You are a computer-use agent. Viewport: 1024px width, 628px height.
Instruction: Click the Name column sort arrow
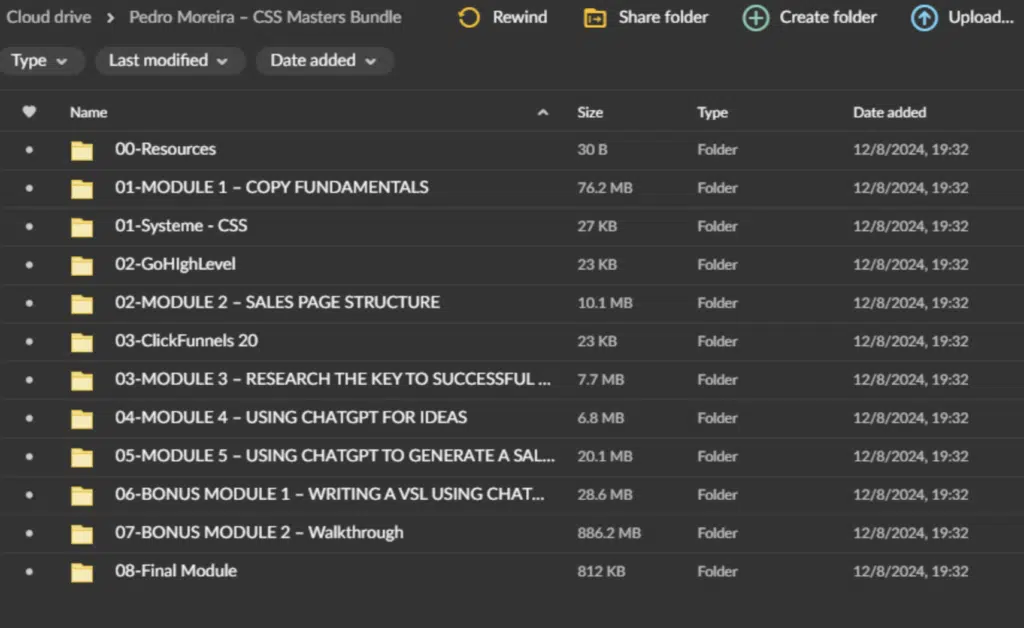543,112
